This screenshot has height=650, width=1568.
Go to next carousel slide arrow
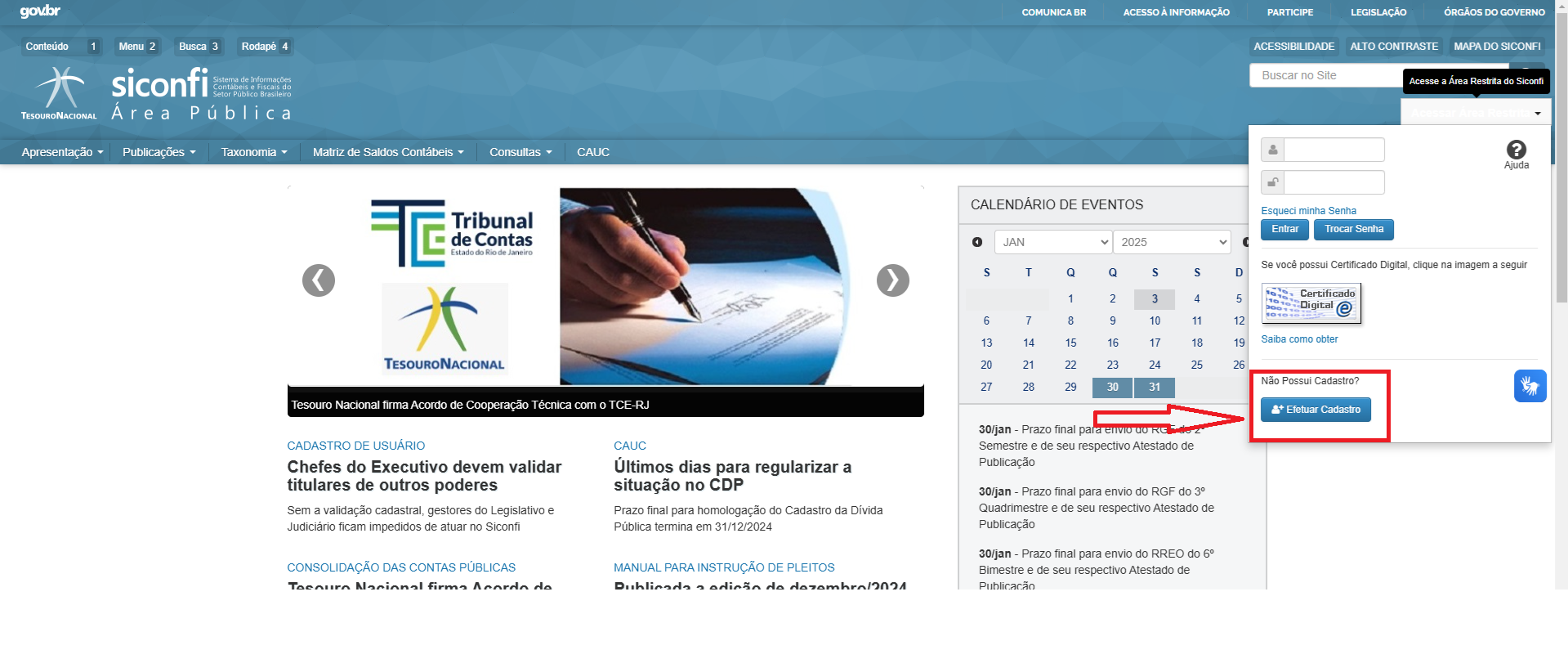click(x=893, y=280)
